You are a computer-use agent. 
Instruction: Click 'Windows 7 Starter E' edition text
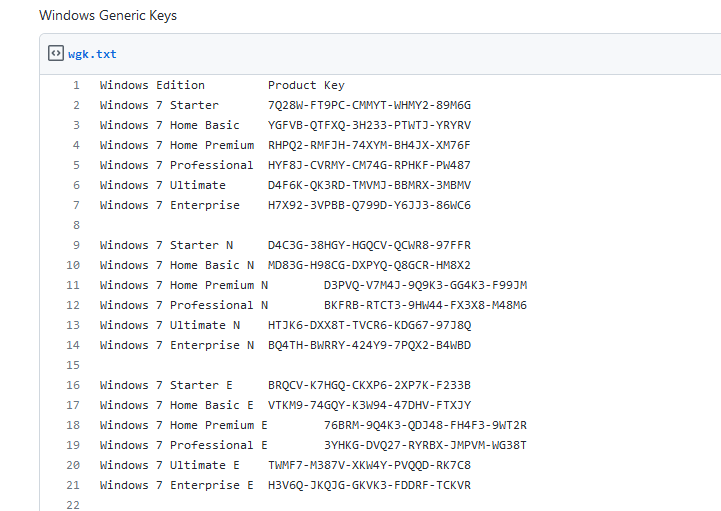click(166, 385)
